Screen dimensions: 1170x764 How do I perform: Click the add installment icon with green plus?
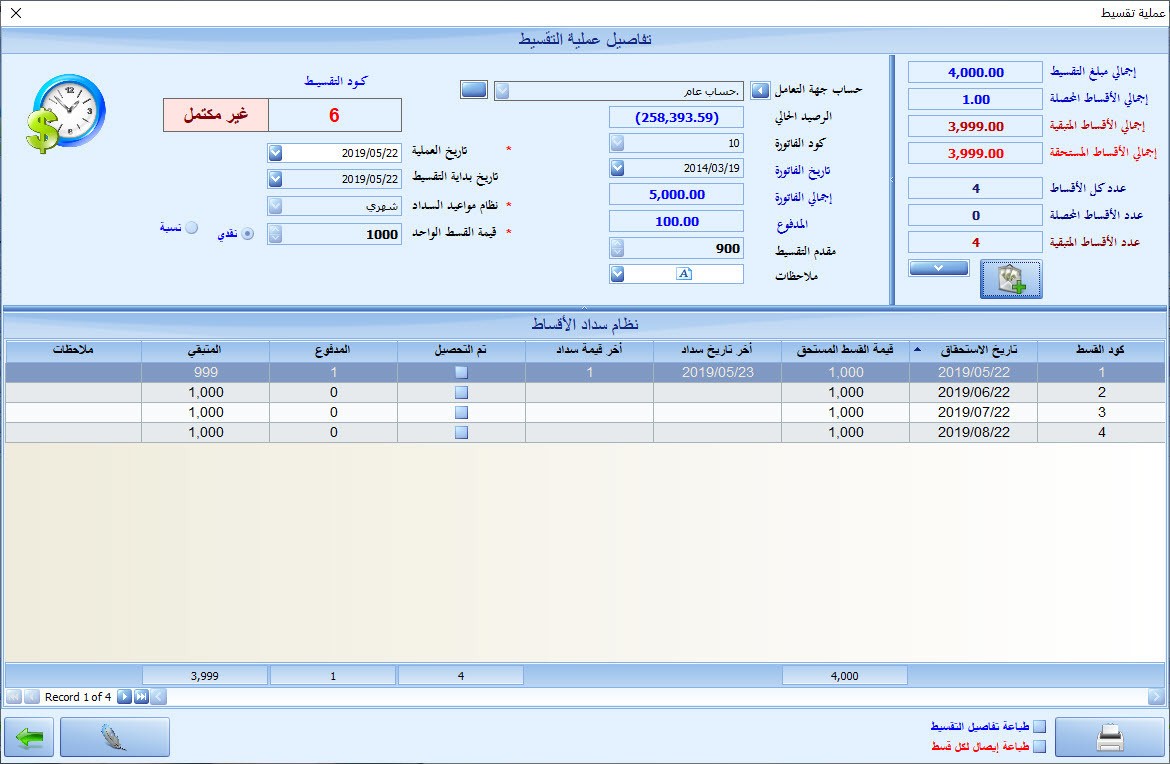1011,279
